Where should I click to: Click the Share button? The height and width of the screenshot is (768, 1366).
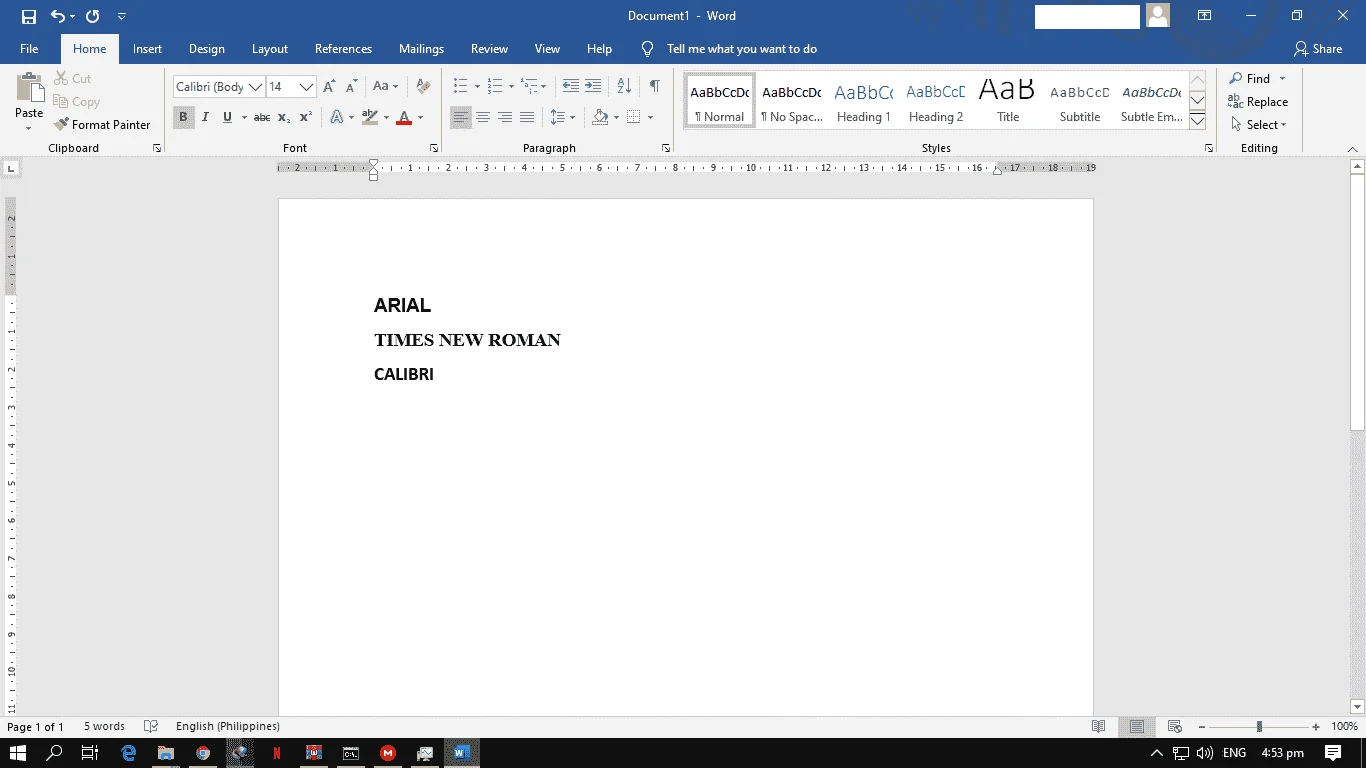[1318, 48]
